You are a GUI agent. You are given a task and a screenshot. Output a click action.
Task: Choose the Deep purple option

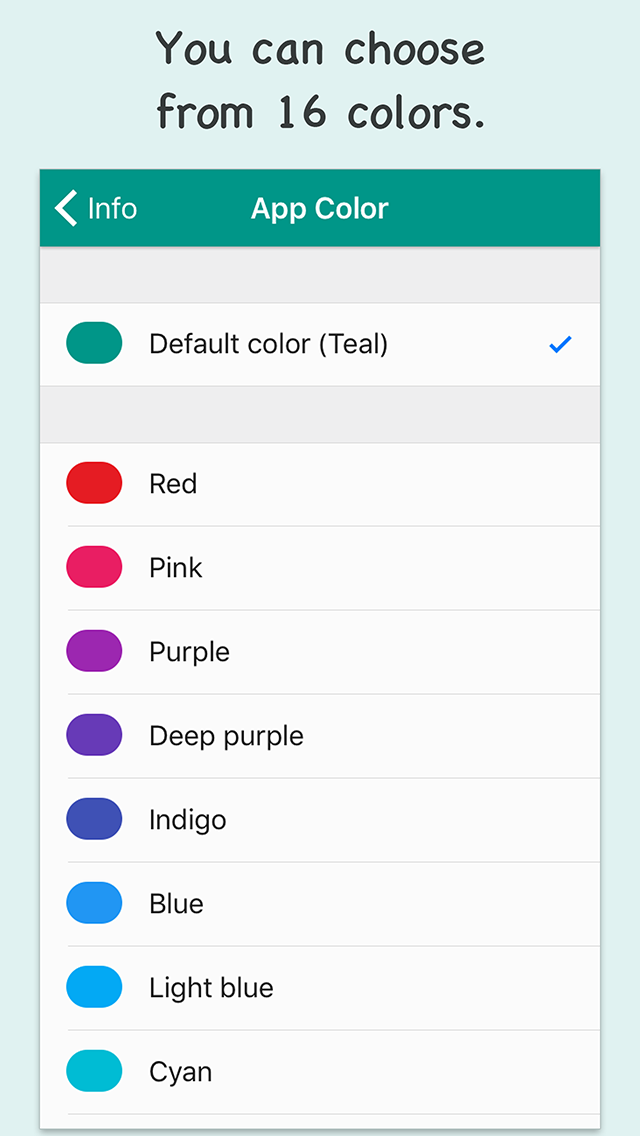coord(320,736)
